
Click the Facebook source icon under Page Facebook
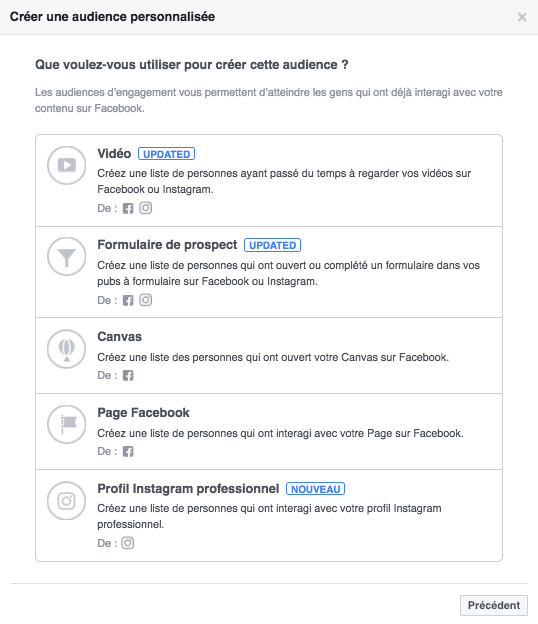(x=128, y=451)
